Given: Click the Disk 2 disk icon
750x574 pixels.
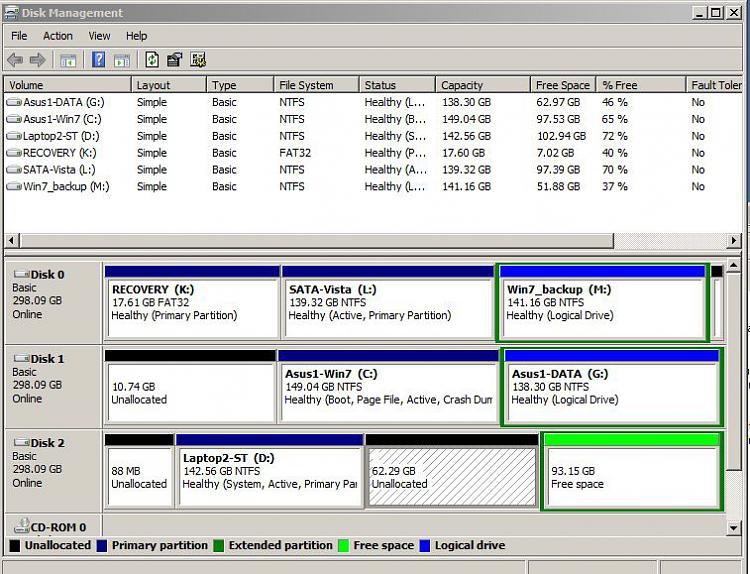Looking at the screenshot, I should pos(21,442).
